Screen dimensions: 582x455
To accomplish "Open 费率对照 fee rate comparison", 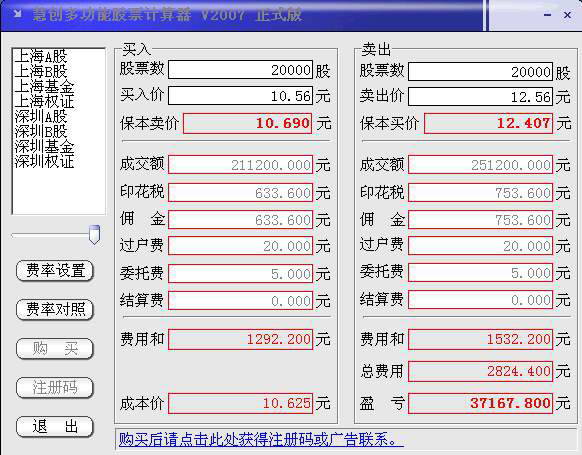I will pyautogui.click(x=55, y=310).
